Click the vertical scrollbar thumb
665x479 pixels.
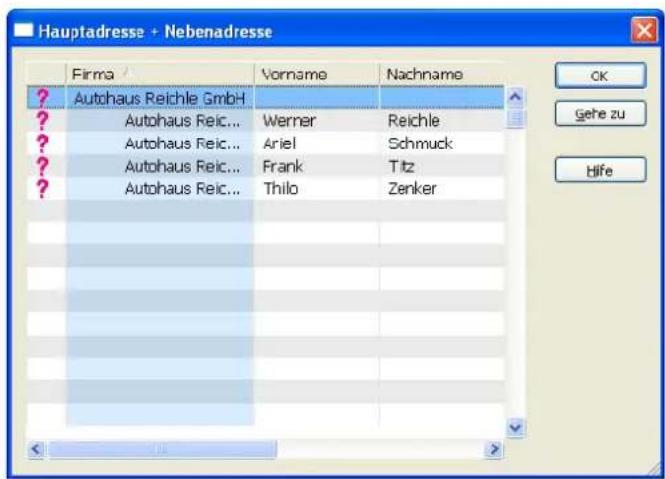pyautogui.click(x=515, y=118)
